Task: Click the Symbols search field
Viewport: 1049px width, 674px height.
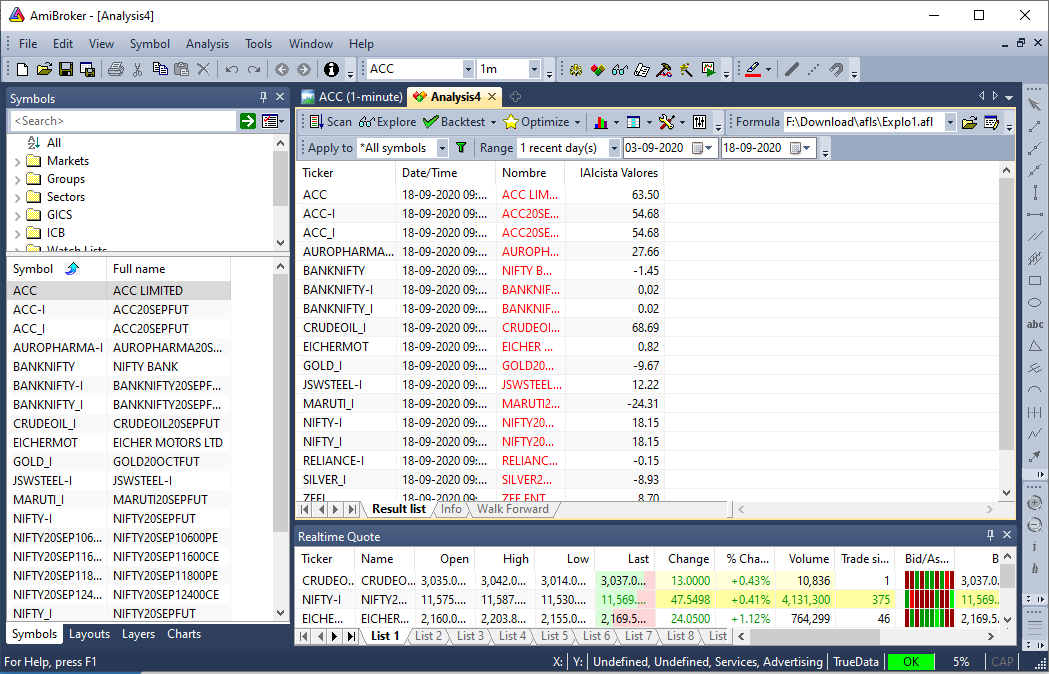Action: click(124, 121)
